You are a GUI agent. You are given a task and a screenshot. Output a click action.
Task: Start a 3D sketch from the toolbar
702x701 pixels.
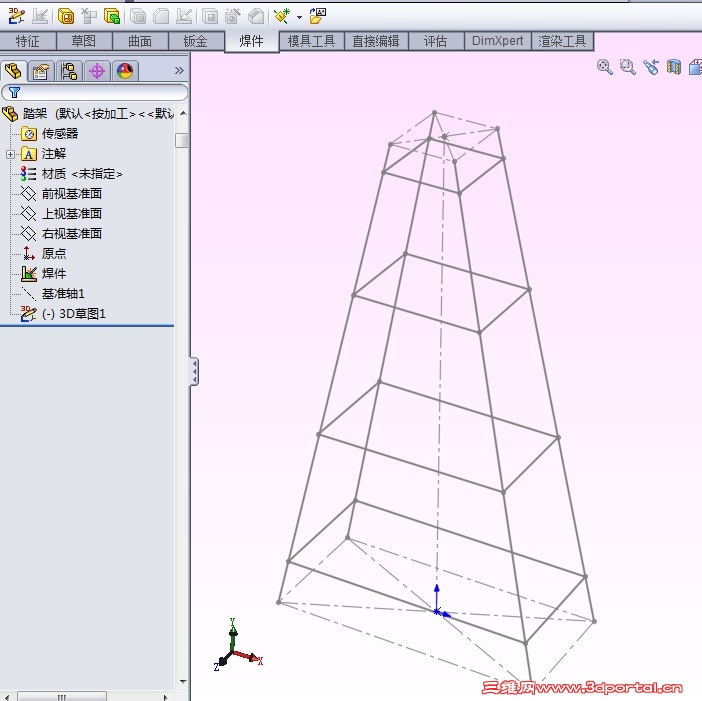17,16
